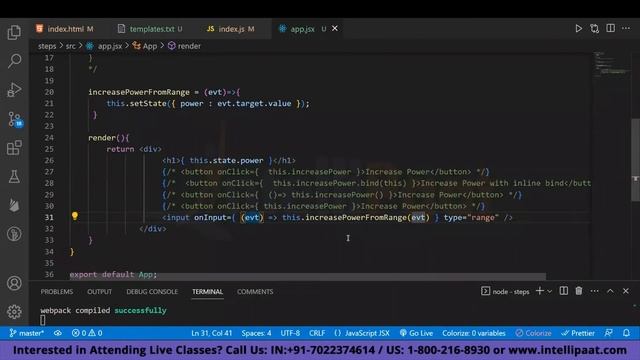This screenshot has height=360, width=640.
Task: Click 'Colorize: 0 variables' in status bar
Action: pos(473,333)
